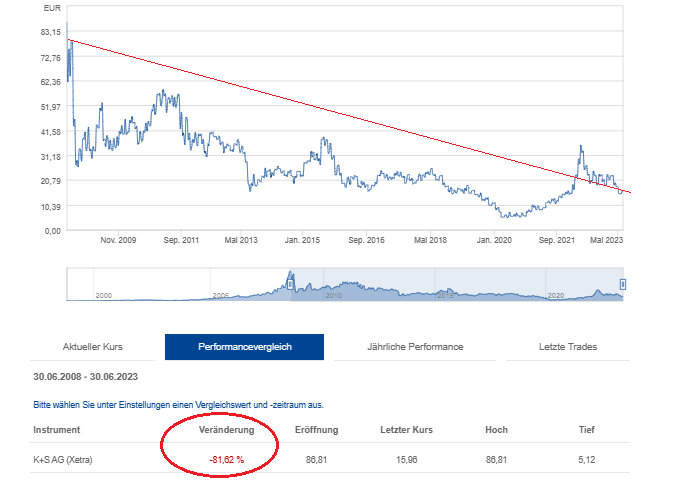Click the 5,12 low value
The width and height of the screenshot is (676, 484).
(586, 460)
